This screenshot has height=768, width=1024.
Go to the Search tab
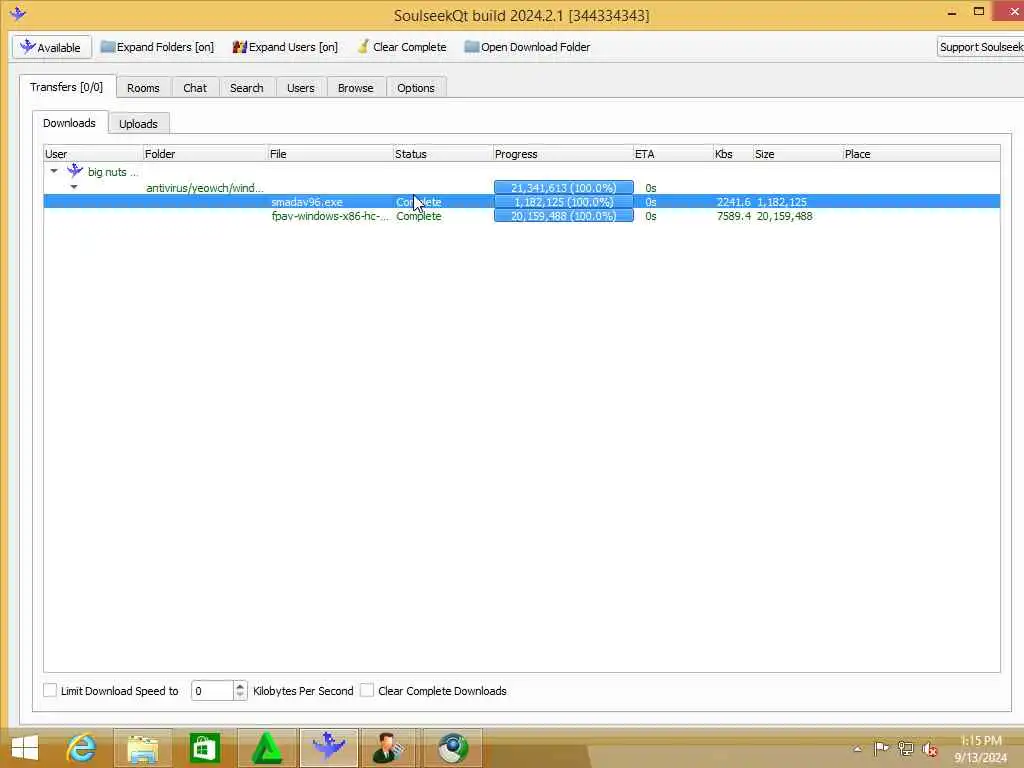[x=247, y=88]
